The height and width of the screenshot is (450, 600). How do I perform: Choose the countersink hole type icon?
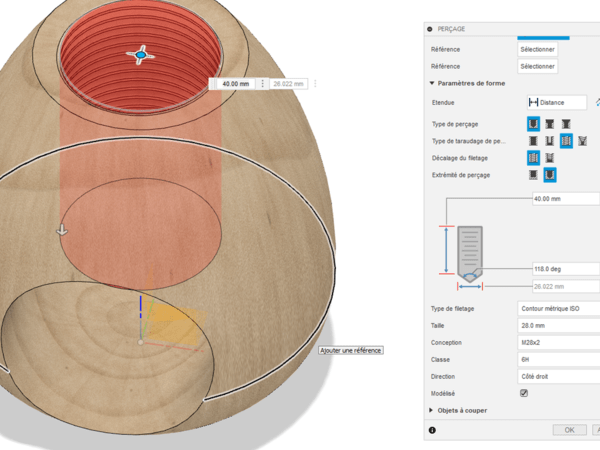pyautogui.click(x=565, y=123)
